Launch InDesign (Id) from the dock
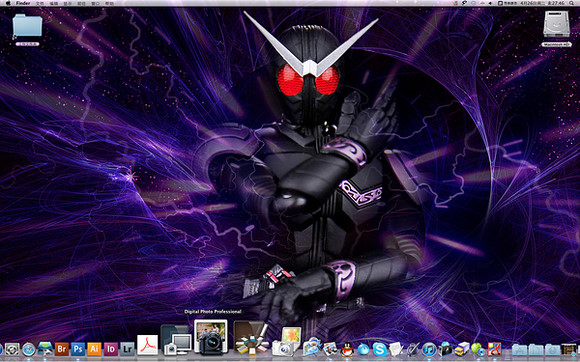 tap(111, 349)
